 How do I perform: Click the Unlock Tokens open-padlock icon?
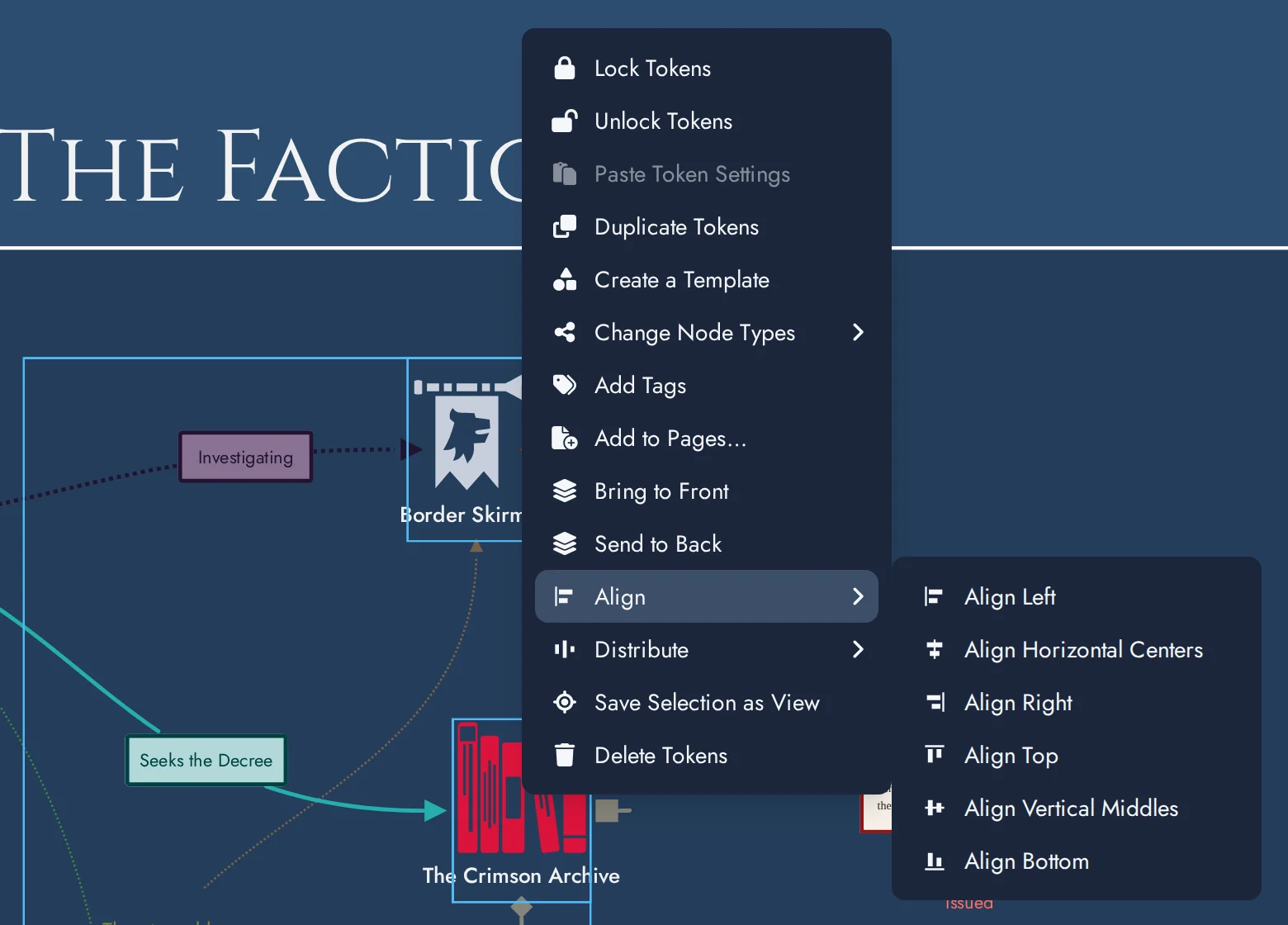tap(565, 121)
